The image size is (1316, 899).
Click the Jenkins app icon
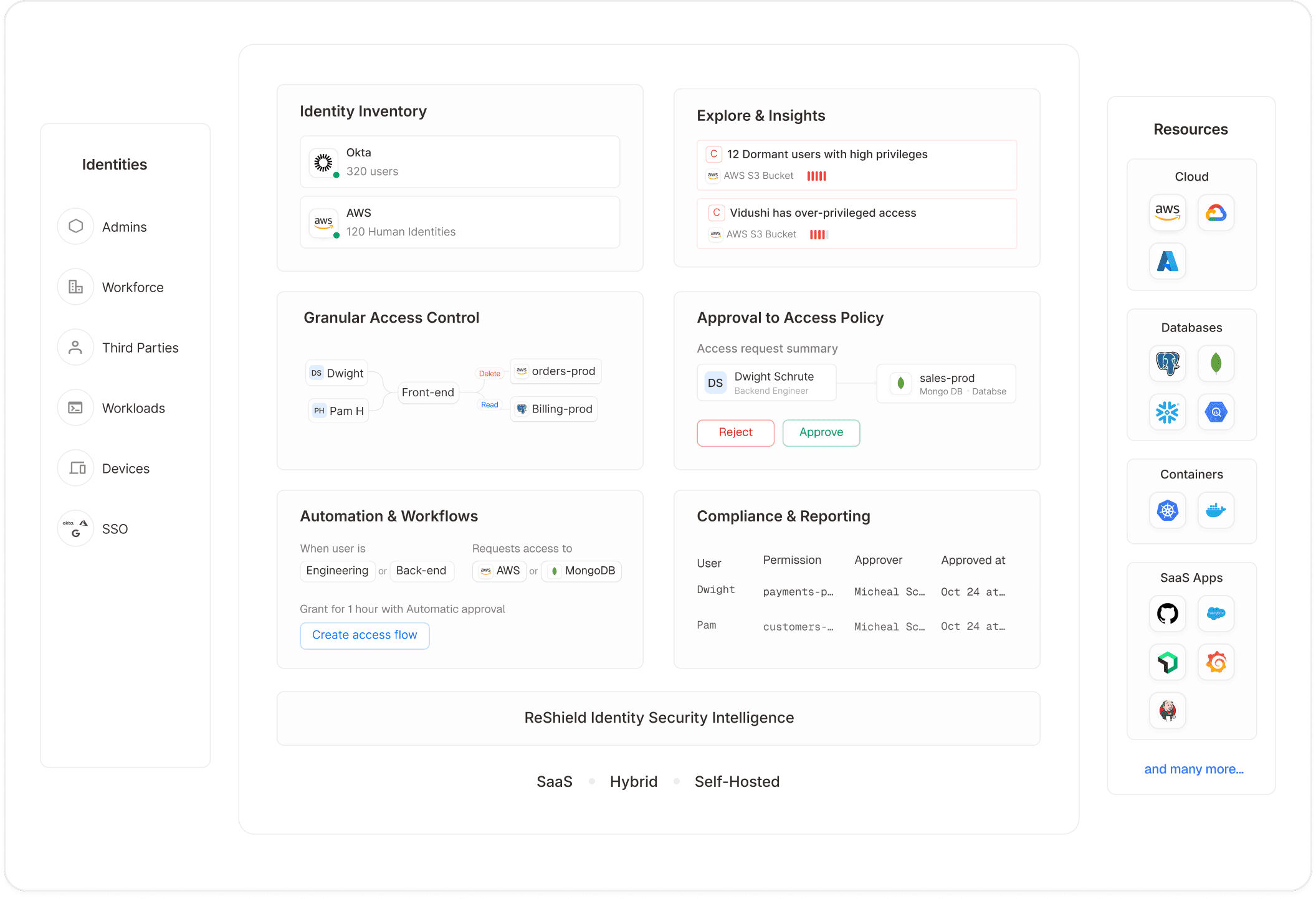[1167, 711]
